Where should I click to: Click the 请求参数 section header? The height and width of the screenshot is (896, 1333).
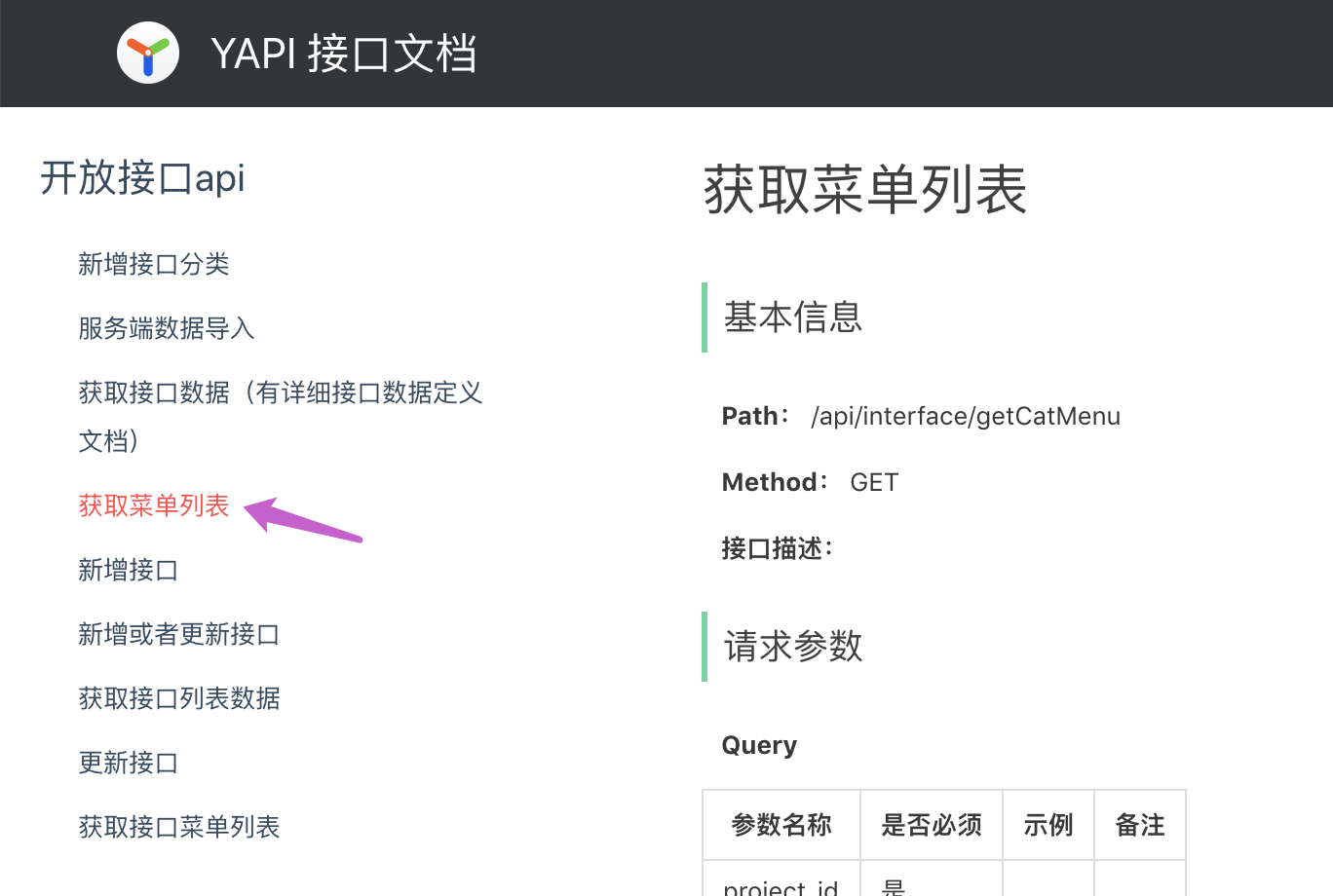point(790,646)
